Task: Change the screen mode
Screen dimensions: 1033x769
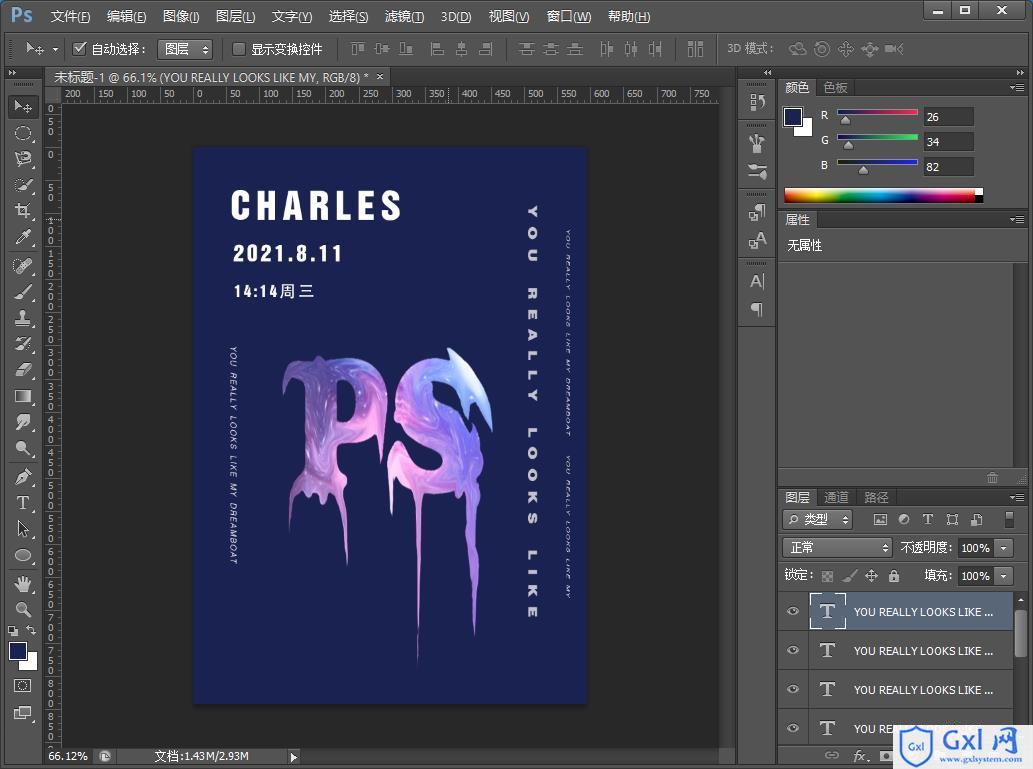Action: (x=22, y=713)
